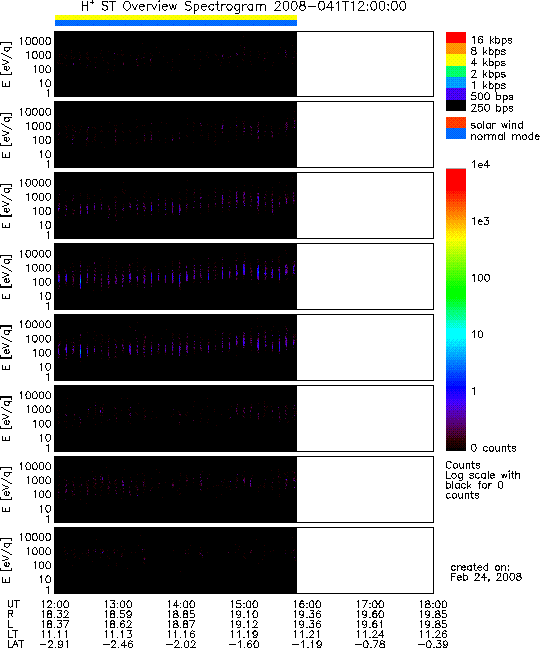Click the black 250 bps legend swatch

456,105
